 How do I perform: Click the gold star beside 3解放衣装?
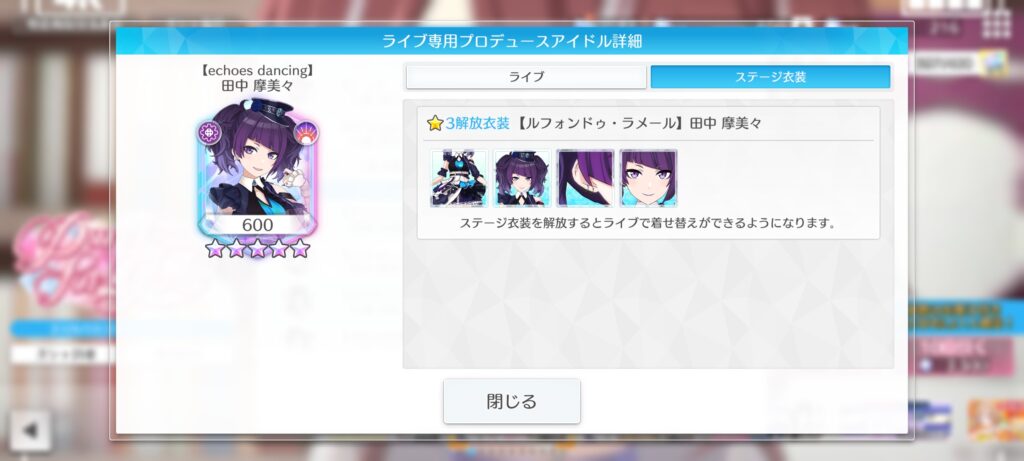(x=435, y=123)
